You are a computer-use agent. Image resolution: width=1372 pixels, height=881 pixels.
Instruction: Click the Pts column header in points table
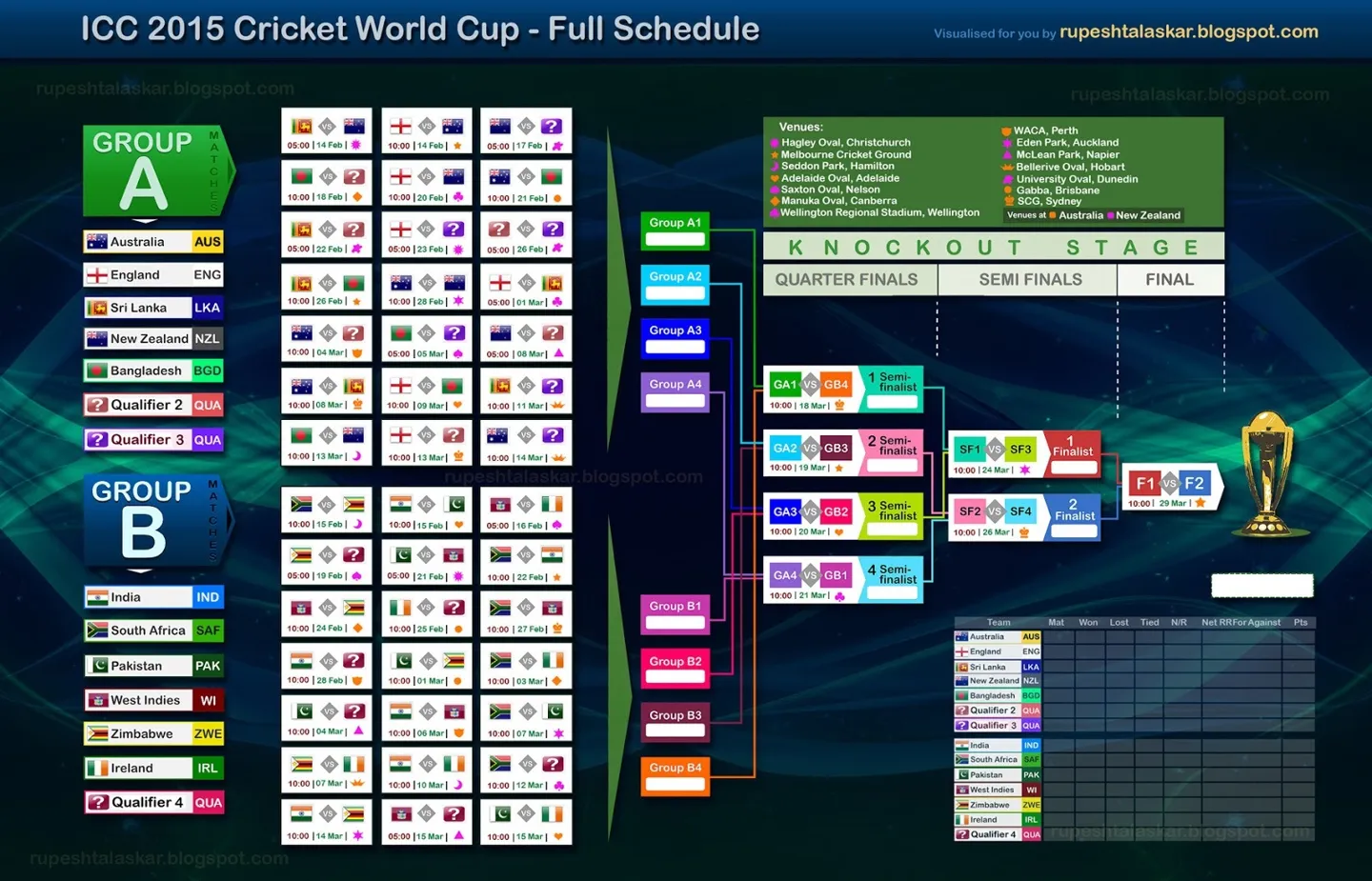[x=1301, y=623]
